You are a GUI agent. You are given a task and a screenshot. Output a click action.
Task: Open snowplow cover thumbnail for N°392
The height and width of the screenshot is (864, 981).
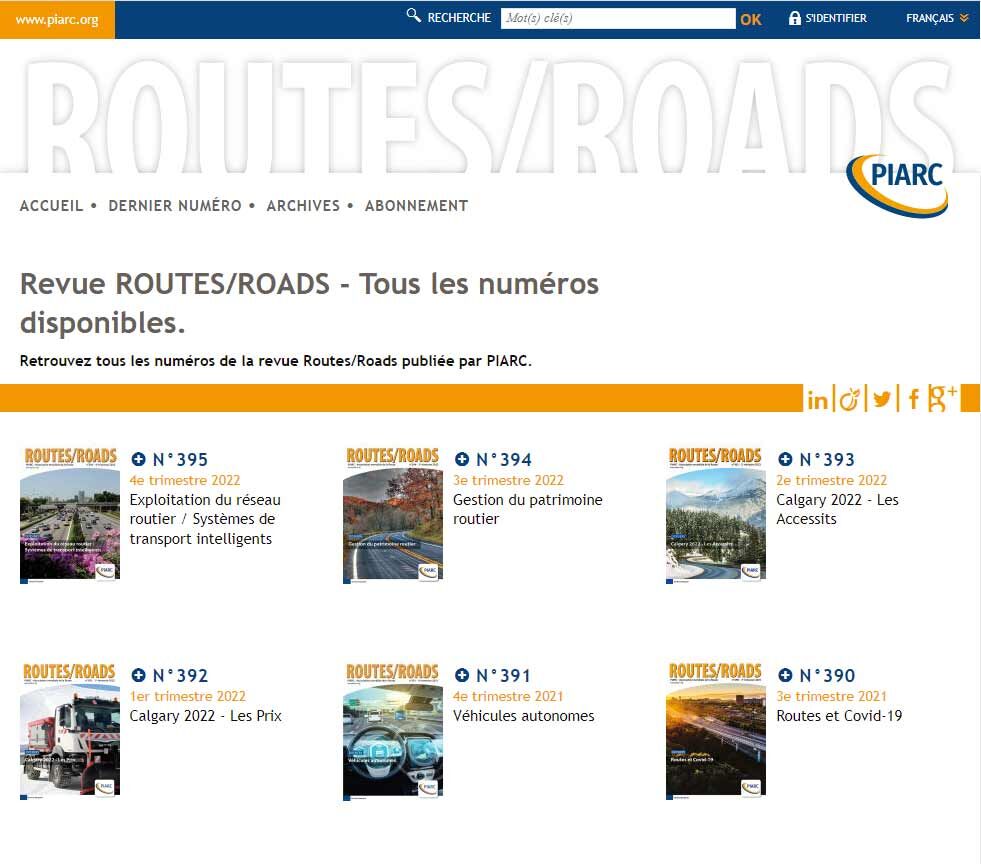coord(70,731)
